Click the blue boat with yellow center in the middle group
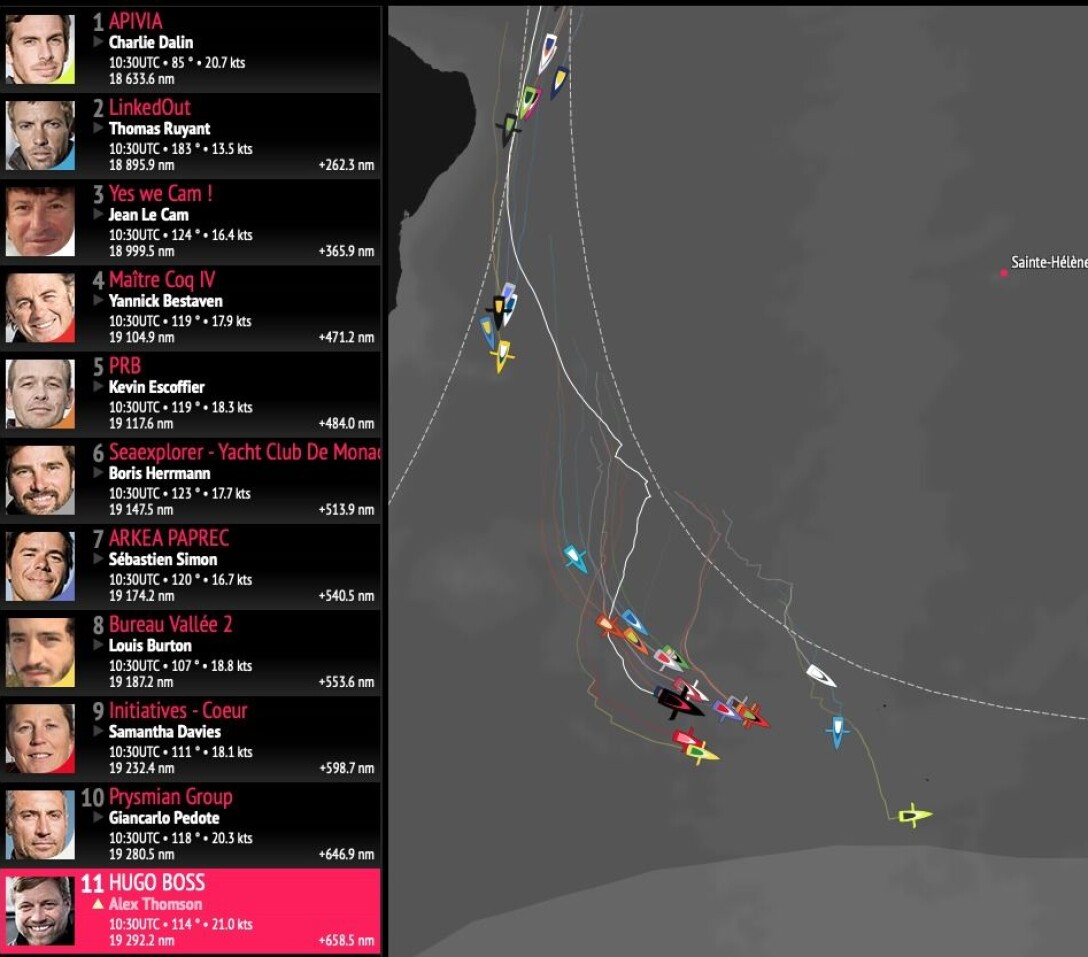 point(488,330)
